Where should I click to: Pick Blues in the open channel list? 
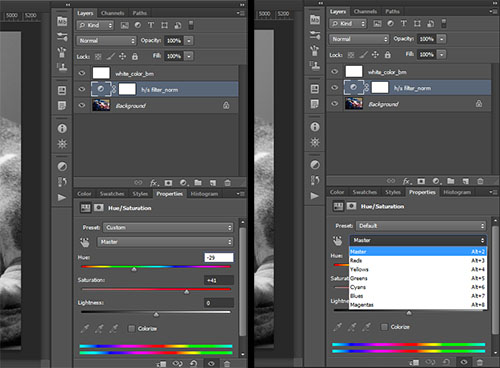418,296
